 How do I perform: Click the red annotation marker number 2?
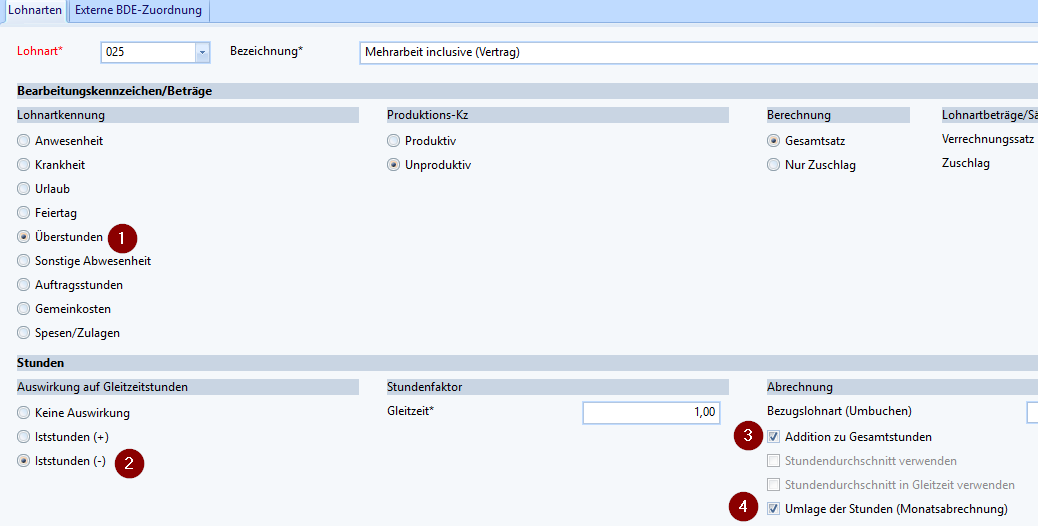click(129, 462)
